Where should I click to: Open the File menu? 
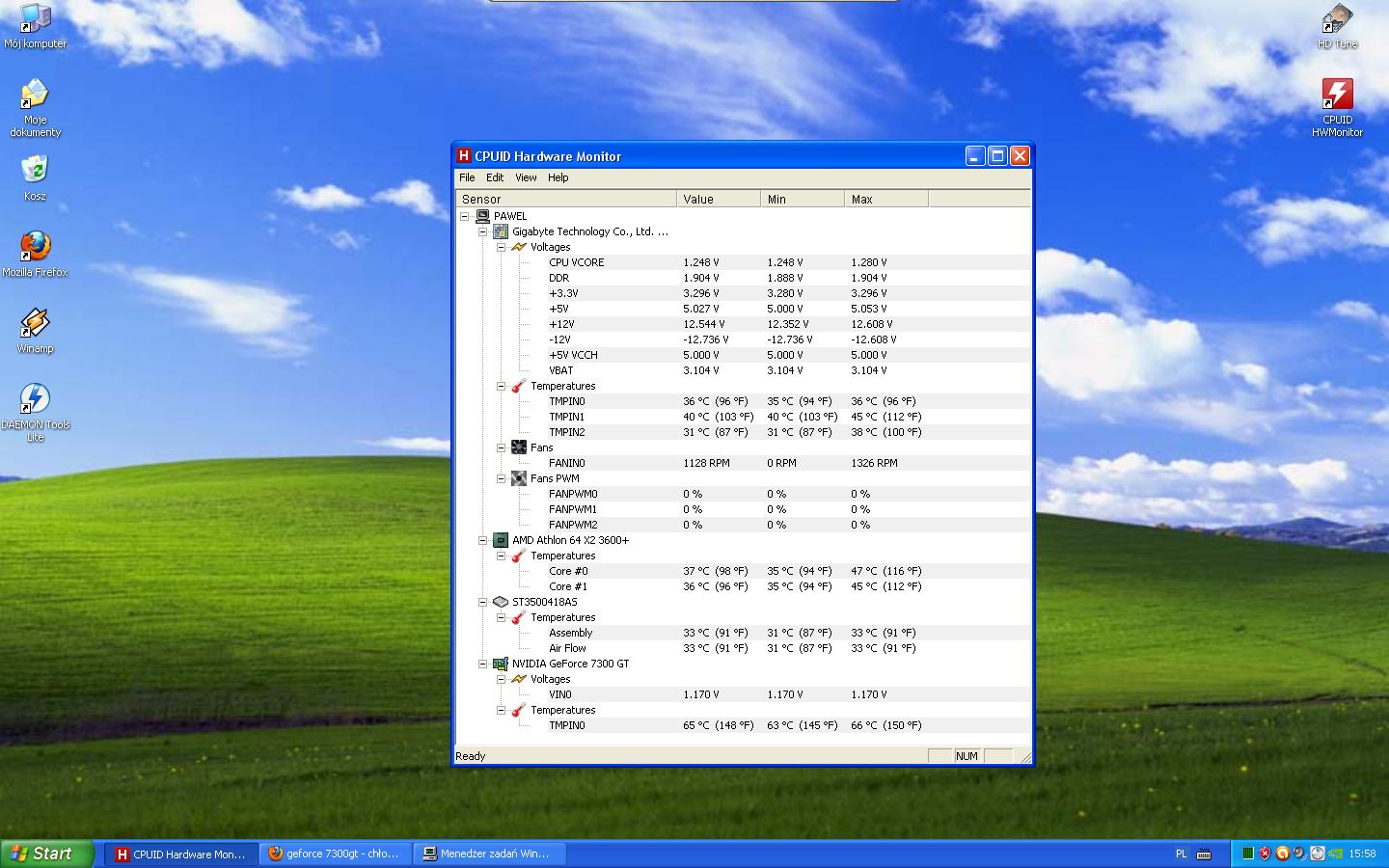click(467, 177)
